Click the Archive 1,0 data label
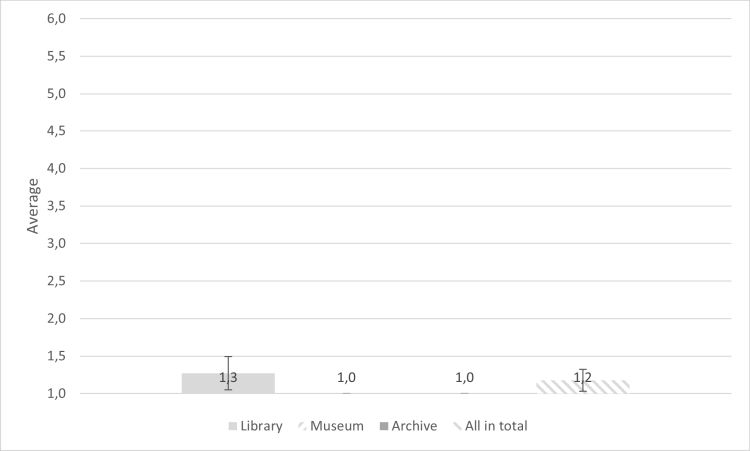Image resolution: width=750 pixels, height=451 pixels. (x=464, y=378)
